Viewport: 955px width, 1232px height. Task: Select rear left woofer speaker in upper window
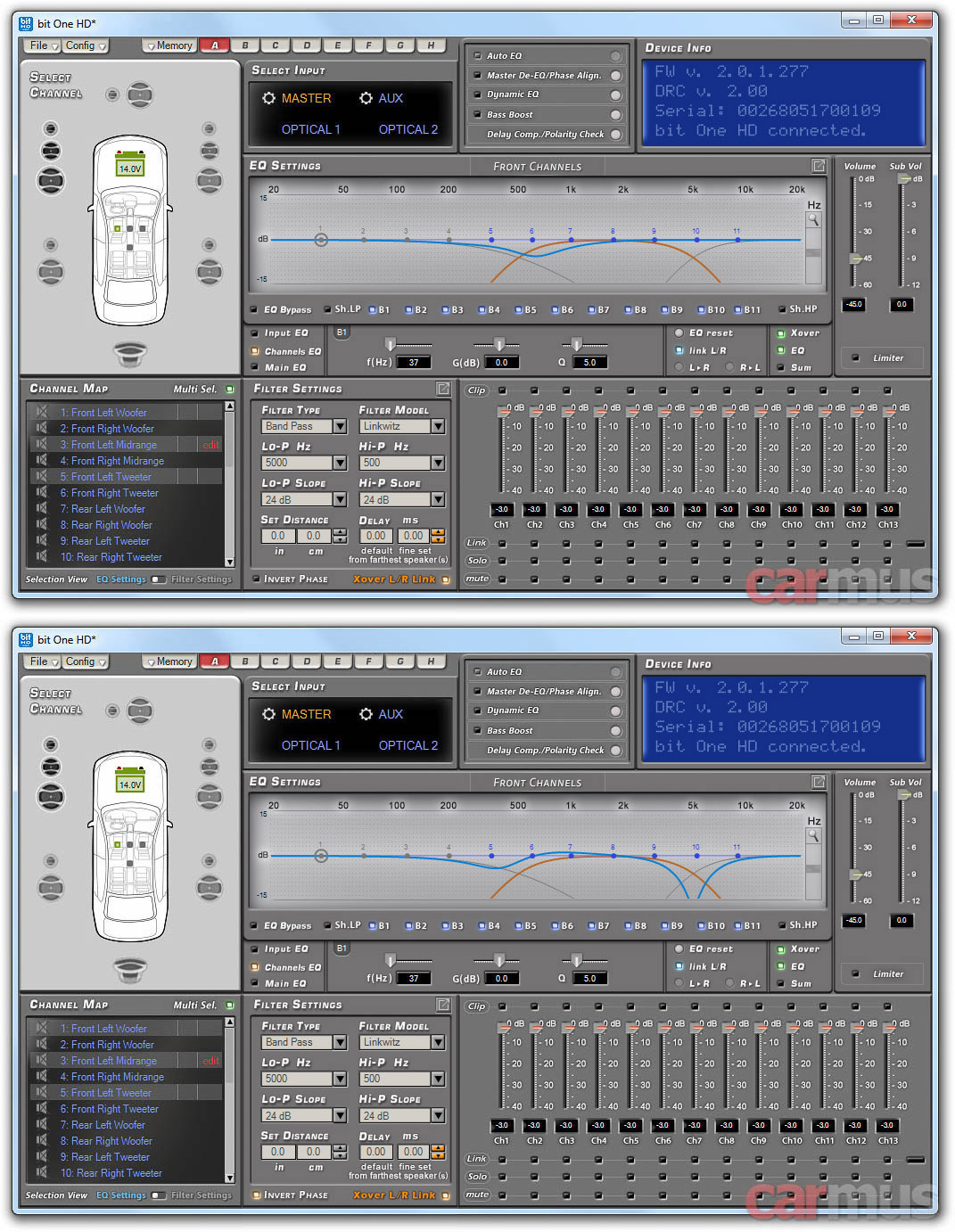(51, 271)
